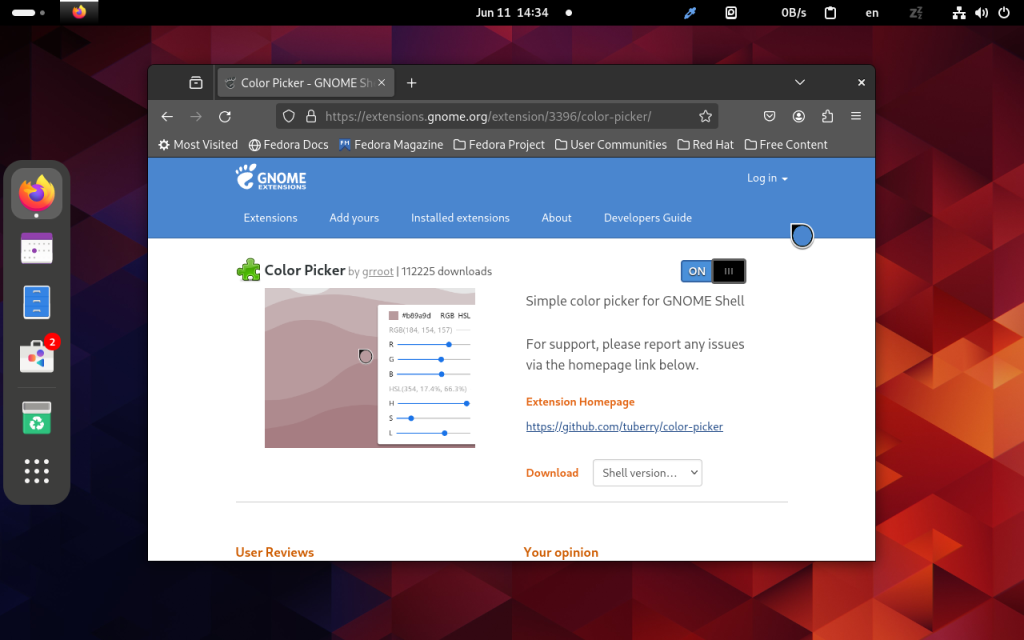The image size is (1024, 640).
Task: Select the Color Picker browser tab
Action: [306, 83]
